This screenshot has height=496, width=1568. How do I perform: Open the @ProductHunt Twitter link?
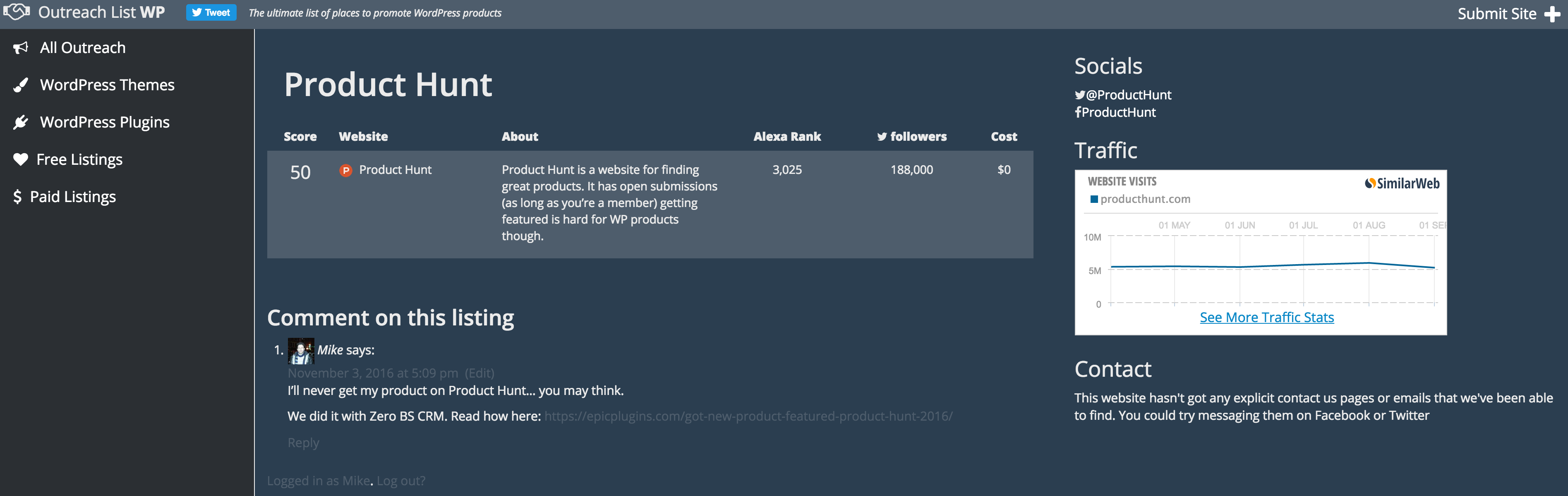1128,95
